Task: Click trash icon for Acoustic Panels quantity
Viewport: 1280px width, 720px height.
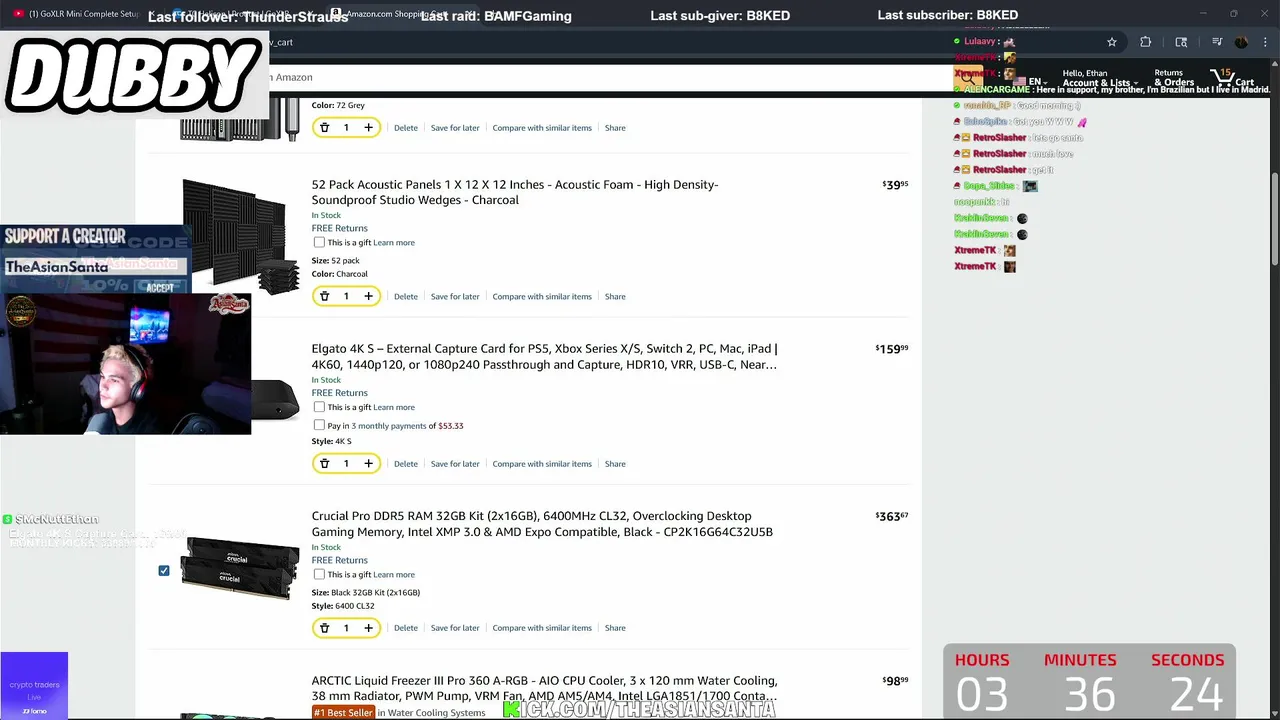Action: click(324, 296)
